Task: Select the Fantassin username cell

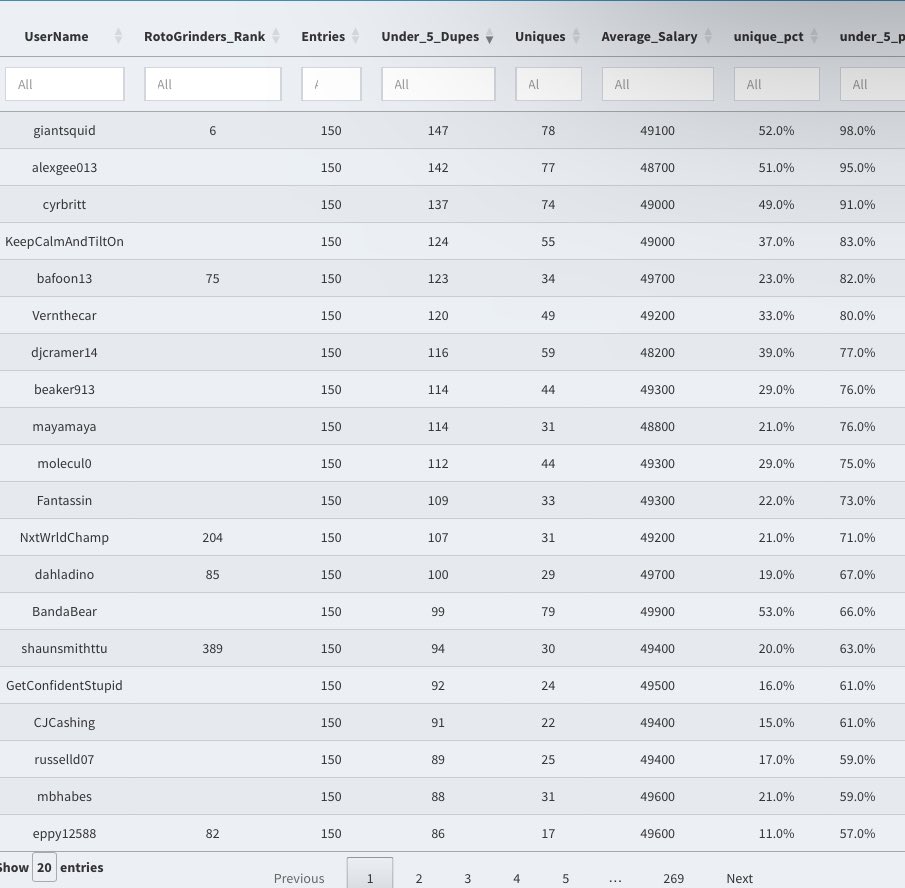Action: click(65, 500)
